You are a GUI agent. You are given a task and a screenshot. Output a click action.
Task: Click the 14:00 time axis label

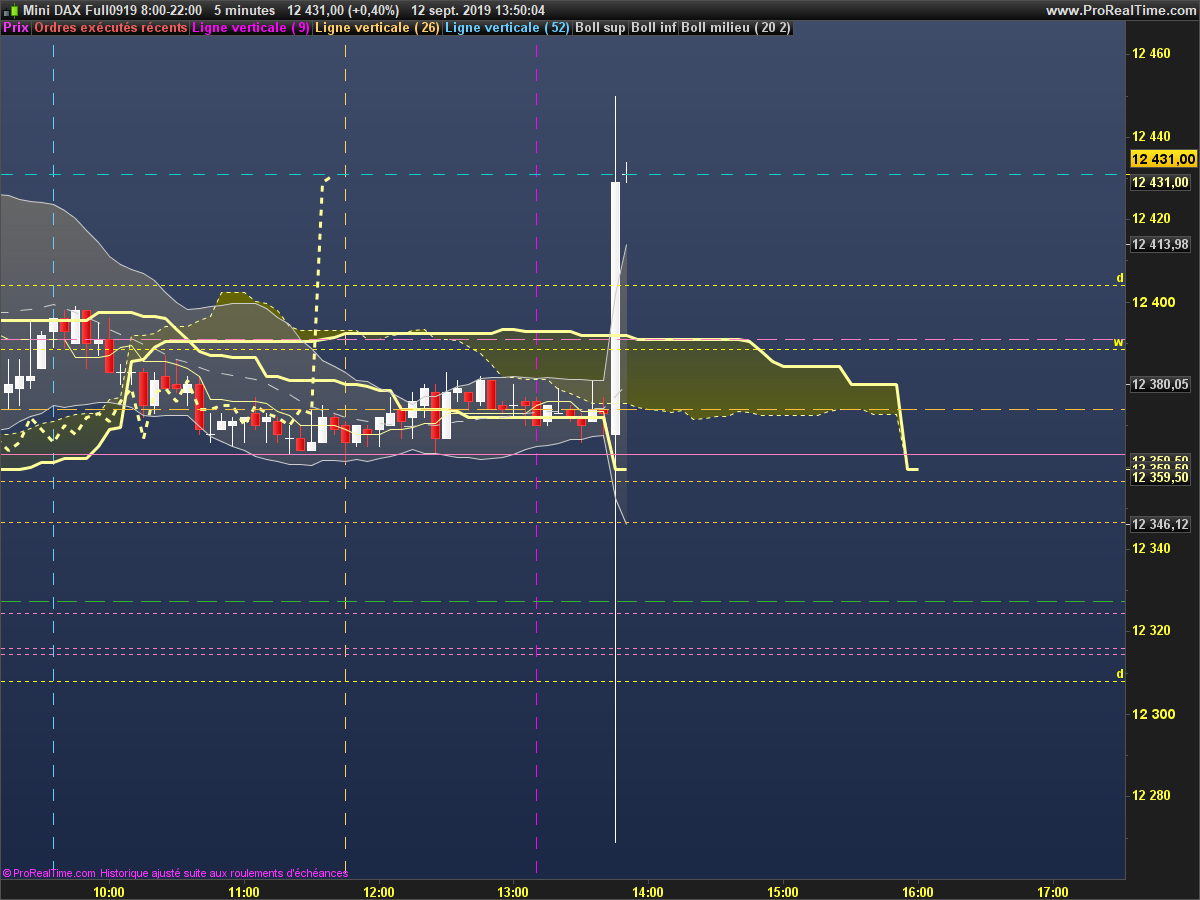pos(648,892)
